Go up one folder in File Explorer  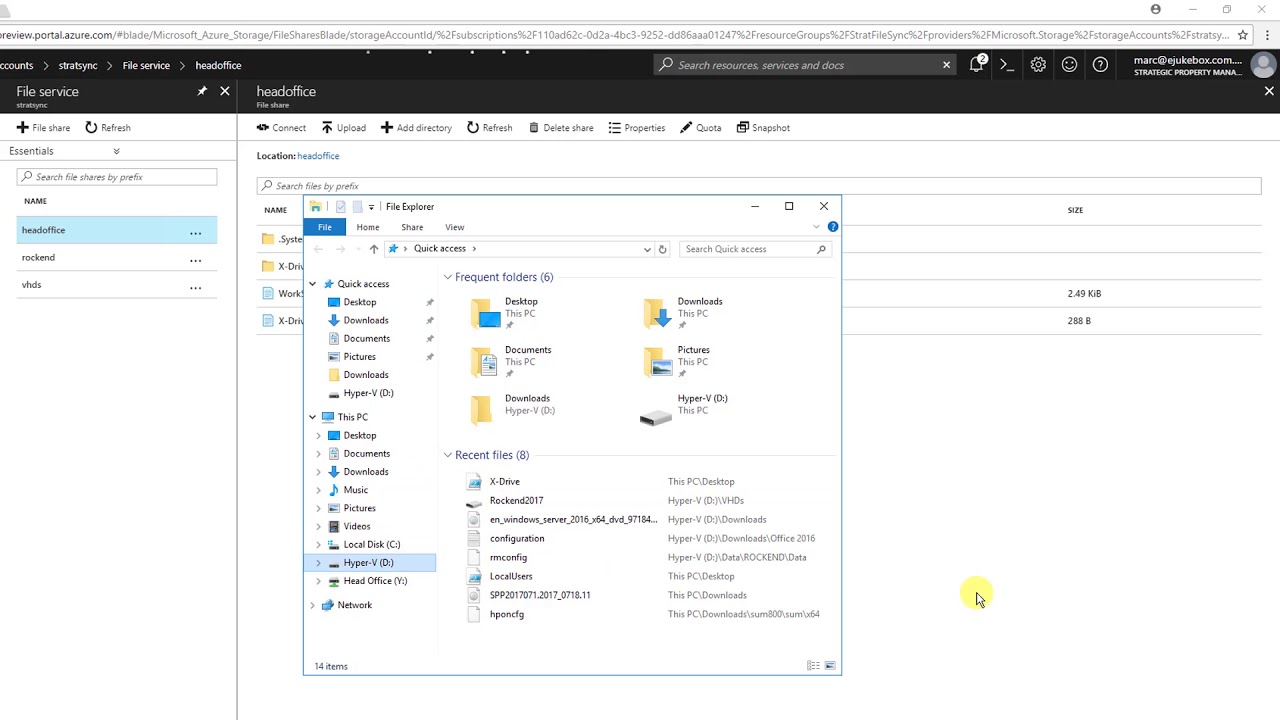click(x=374, y=249)
